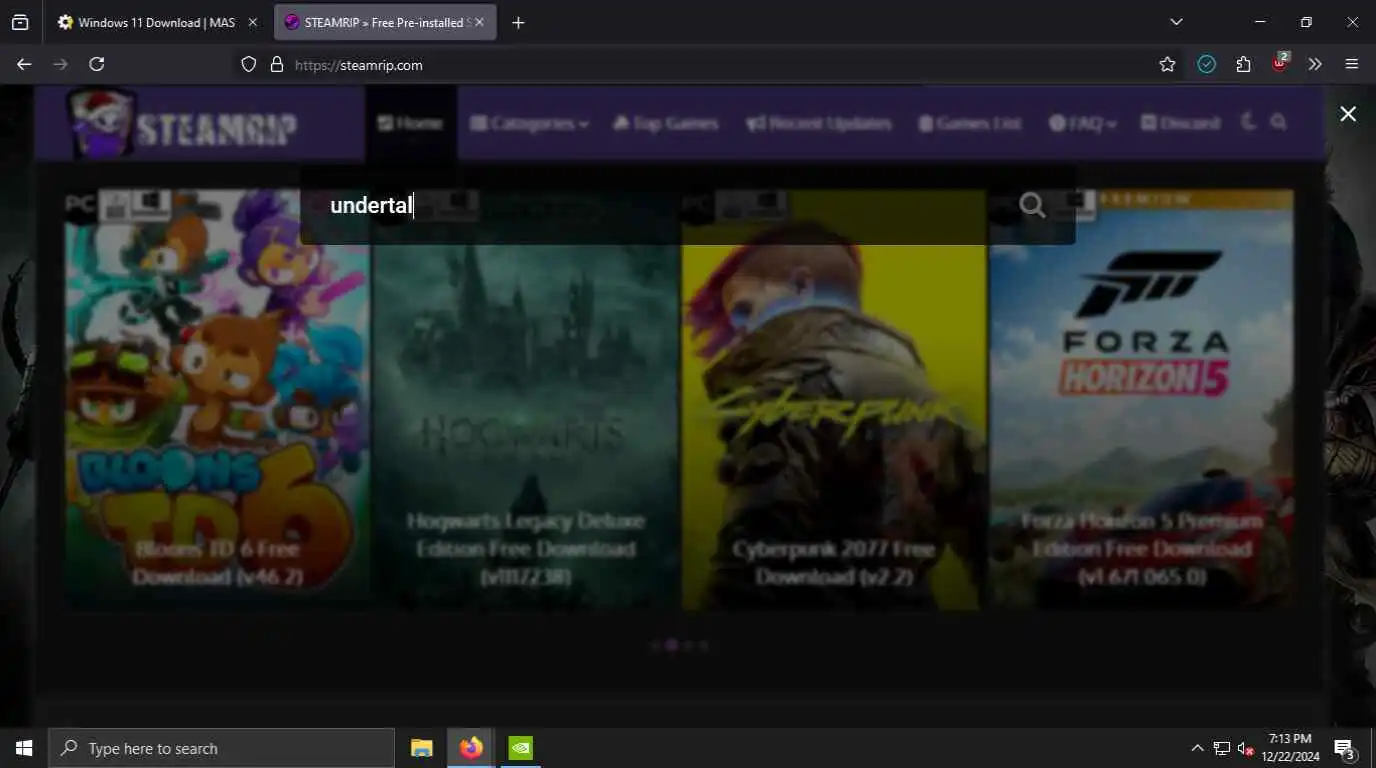Open the extensions puzzle icon
Screen dimensions: 1376x768
[1243, 64]
